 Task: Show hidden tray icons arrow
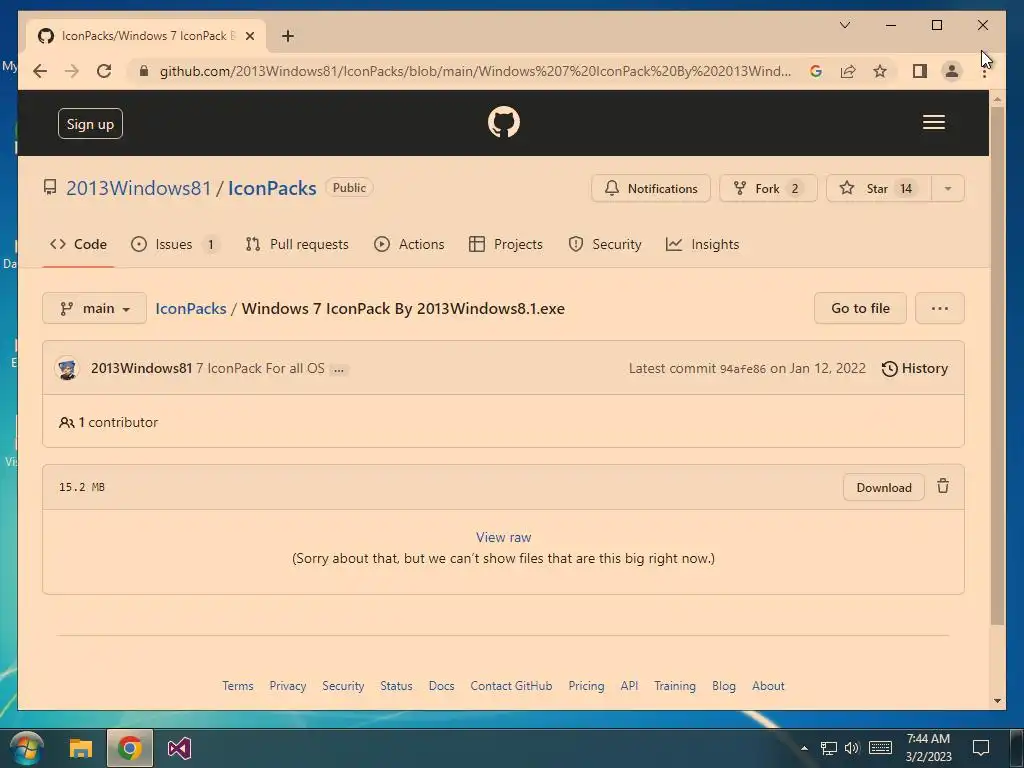[805, 748]
